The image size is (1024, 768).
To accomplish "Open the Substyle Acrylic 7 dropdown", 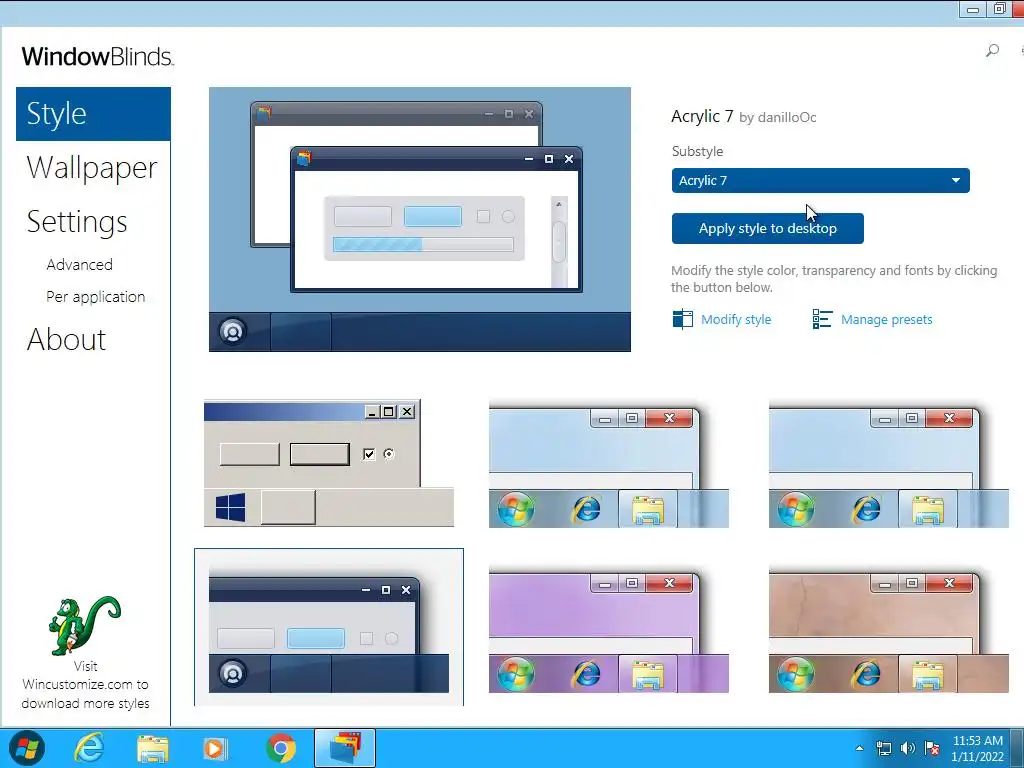I will point(820,181).
